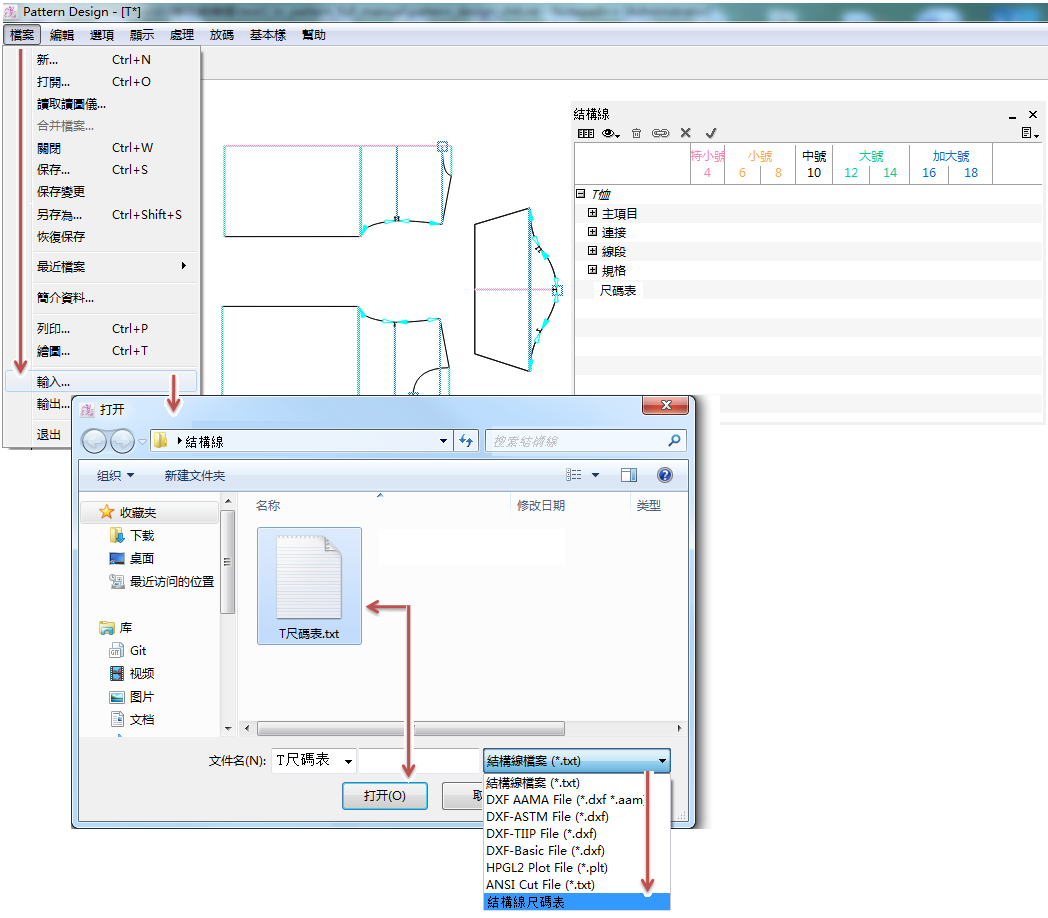Choose 簡介資料... menu entry
Screen dimensions: 1048x918
click(100, 298)
